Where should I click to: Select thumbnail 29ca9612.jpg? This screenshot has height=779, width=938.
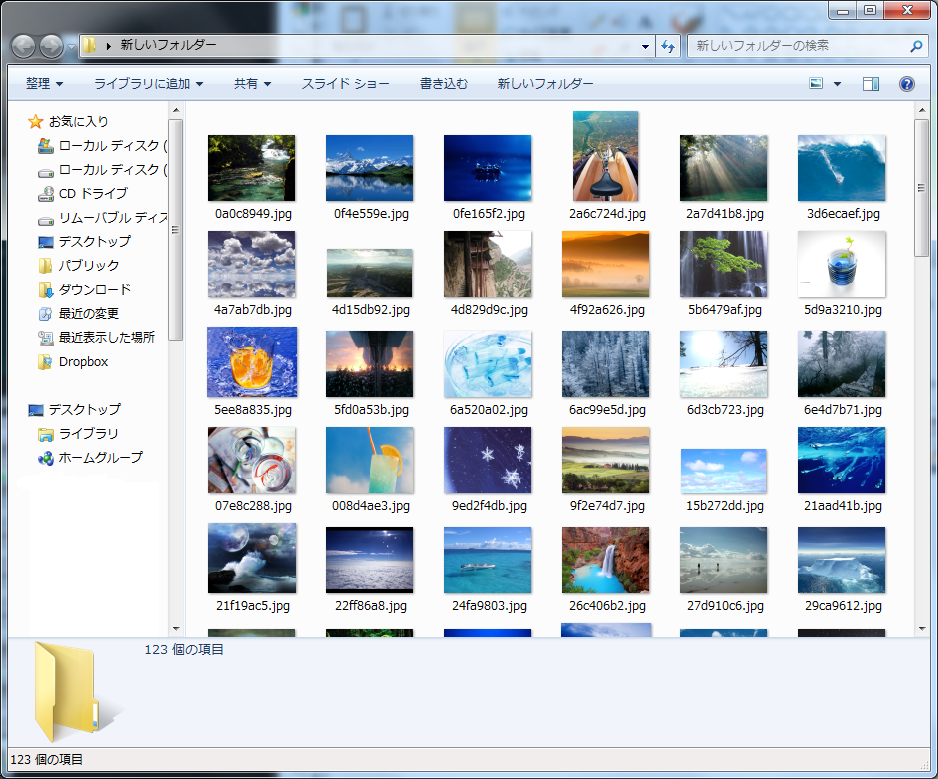[x=842, y=560]
